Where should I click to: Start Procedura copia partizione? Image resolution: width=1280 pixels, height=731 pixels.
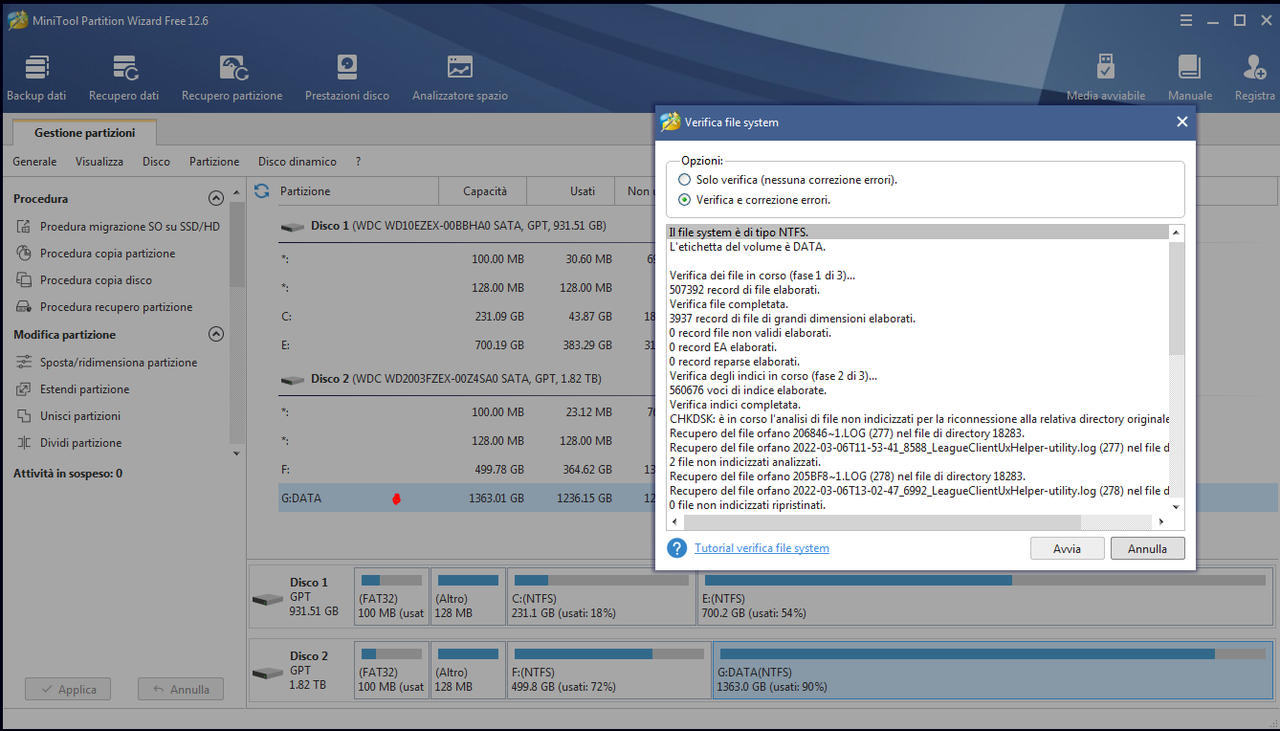pos(95,254)
